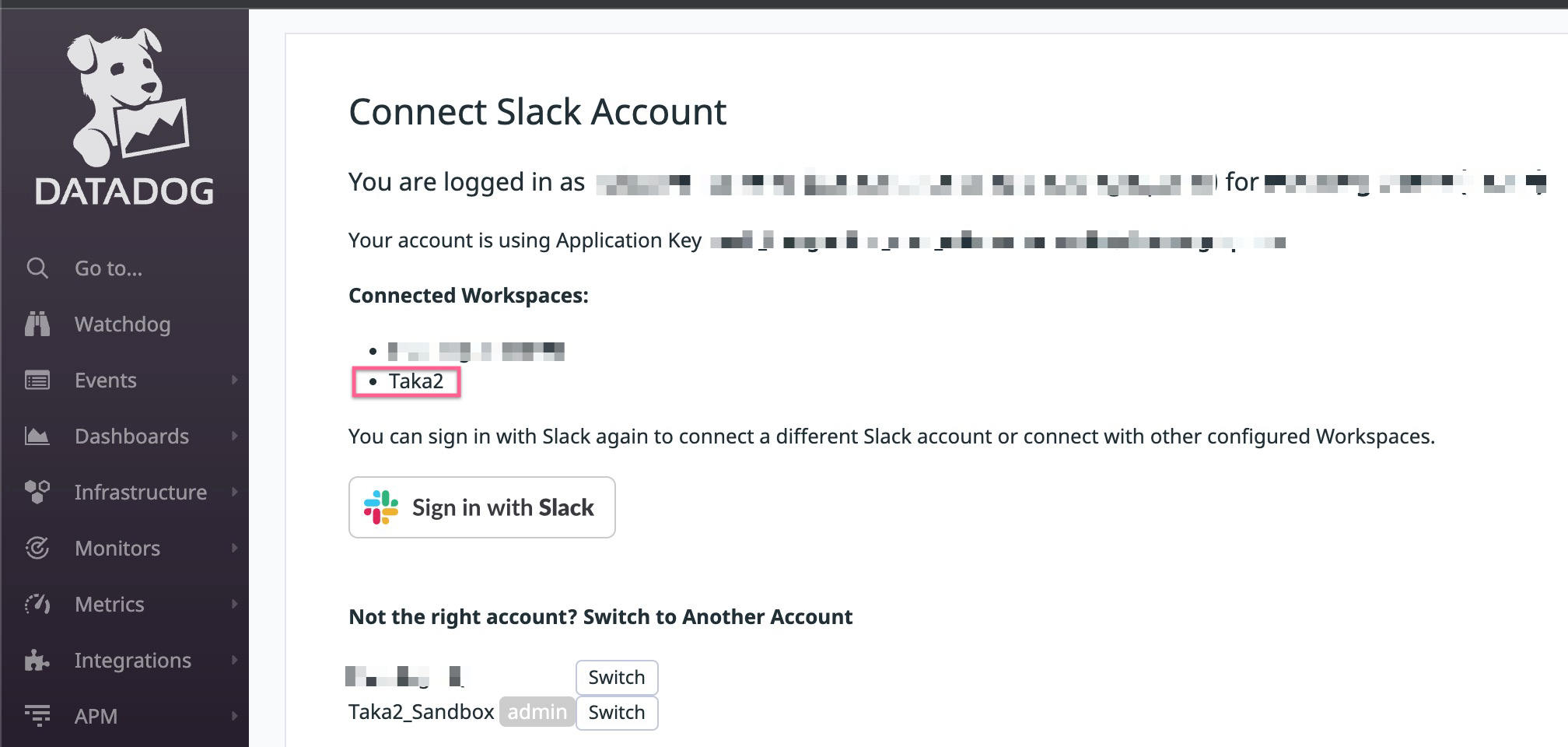Click the Infrastructure hexagons icon
Screen dimensions: 1568x747
[37, 493]
